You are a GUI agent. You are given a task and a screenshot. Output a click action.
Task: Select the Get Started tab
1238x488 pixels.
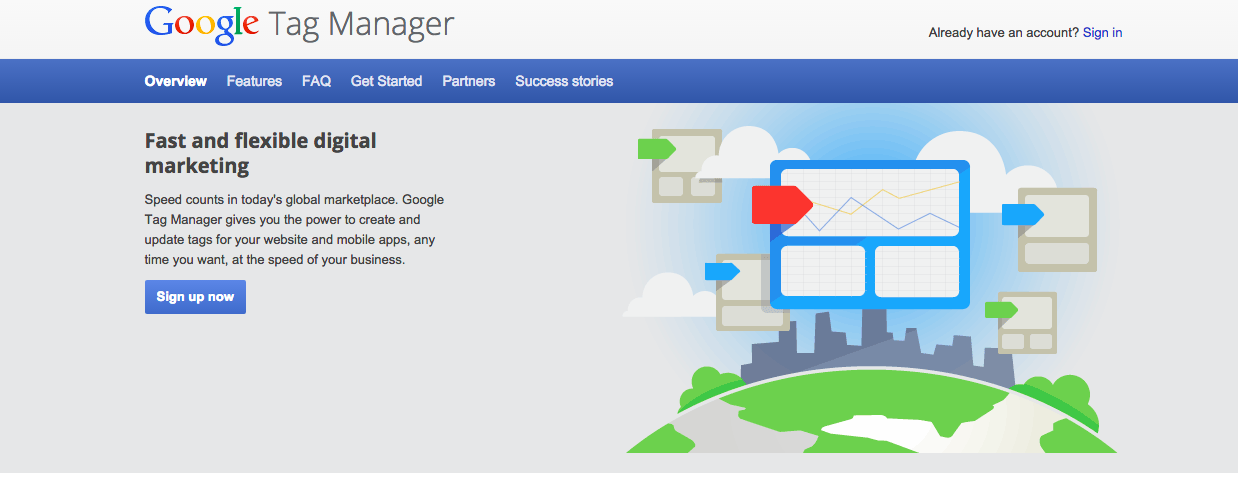pyautogui.click(x=386, y=81)
